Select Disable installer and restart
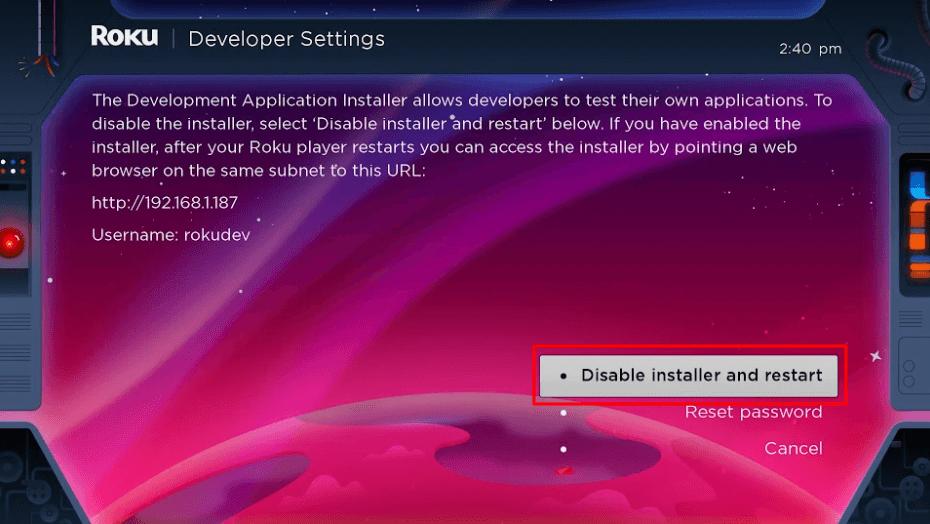This screenshot has width=930, height=524. (x=701, y=376)
